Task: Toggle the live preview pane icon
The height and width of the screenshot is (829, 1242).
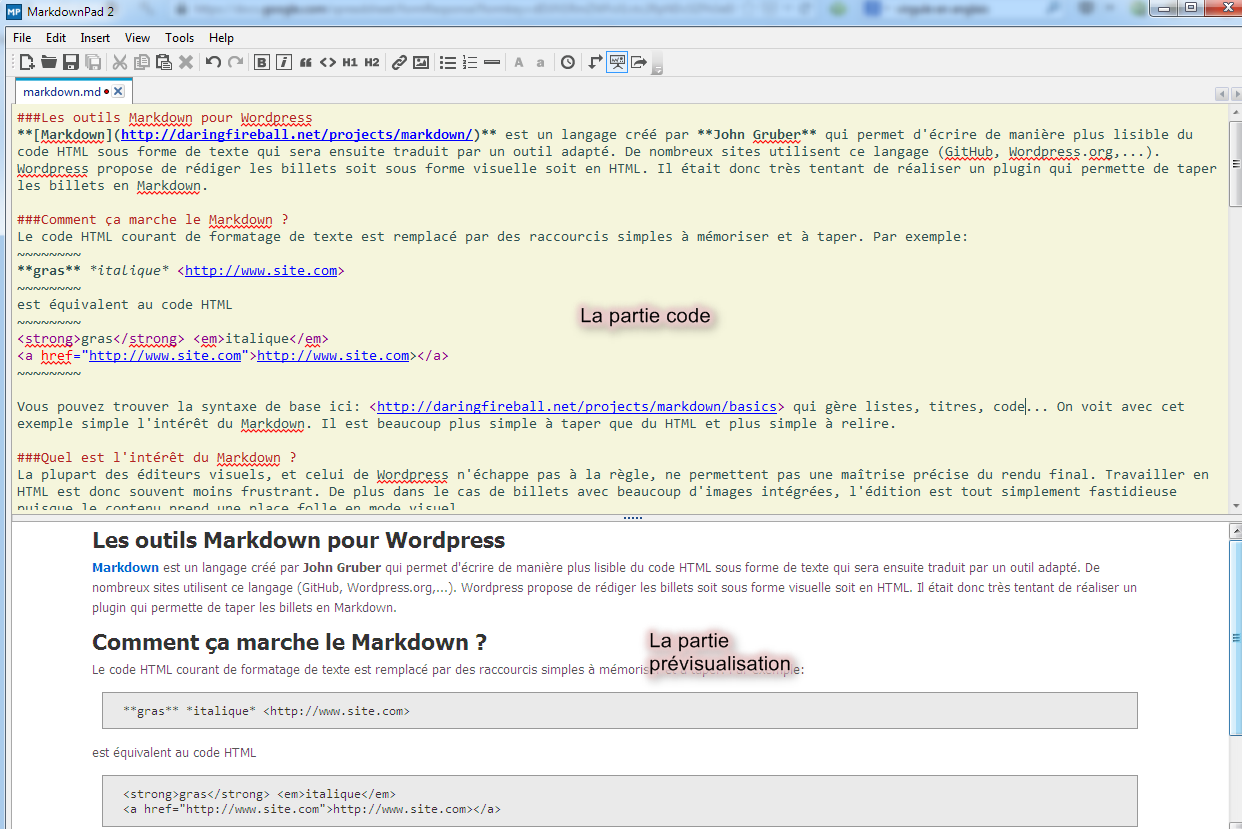Action: click(x=617, y=62)
